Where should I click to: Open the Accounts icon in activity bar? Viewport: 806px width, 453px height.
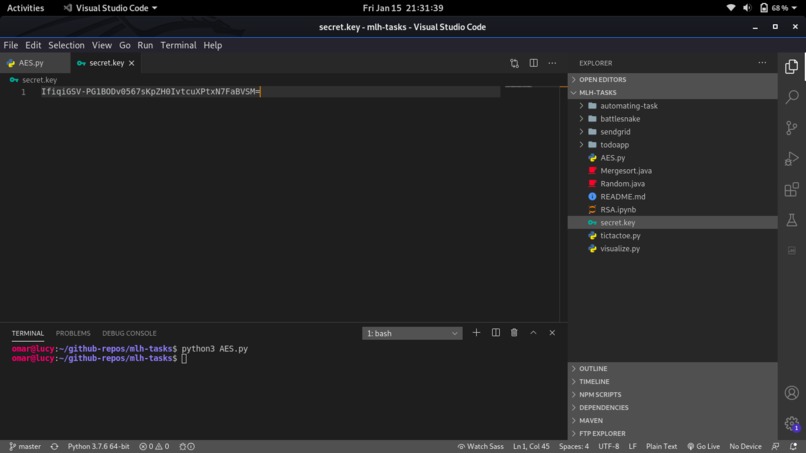click(x=792, y=393)
